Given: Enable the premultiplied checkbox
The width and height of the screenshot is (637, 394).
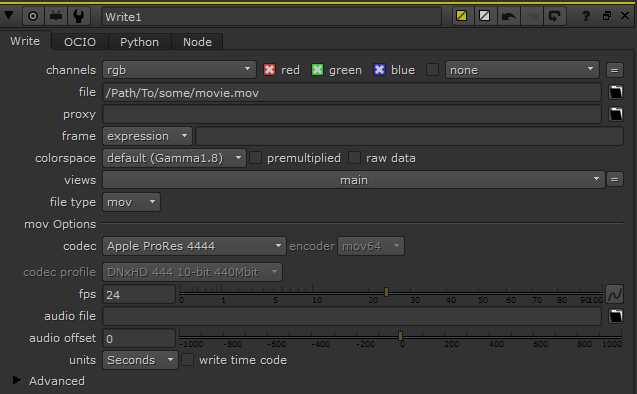Looking at the screenshot, I should (x=256, y=158).
